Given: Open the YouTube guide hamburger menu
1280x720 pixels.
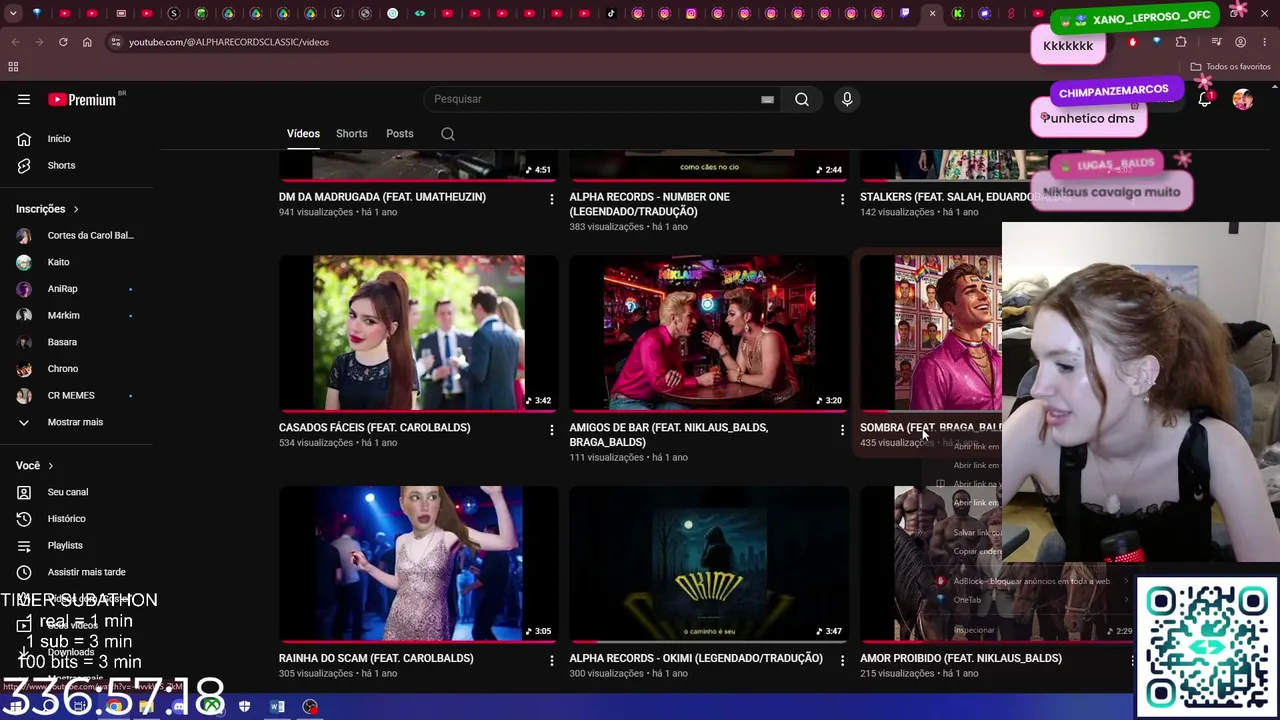Looking at the screenshot, I should tap(24, 99).
